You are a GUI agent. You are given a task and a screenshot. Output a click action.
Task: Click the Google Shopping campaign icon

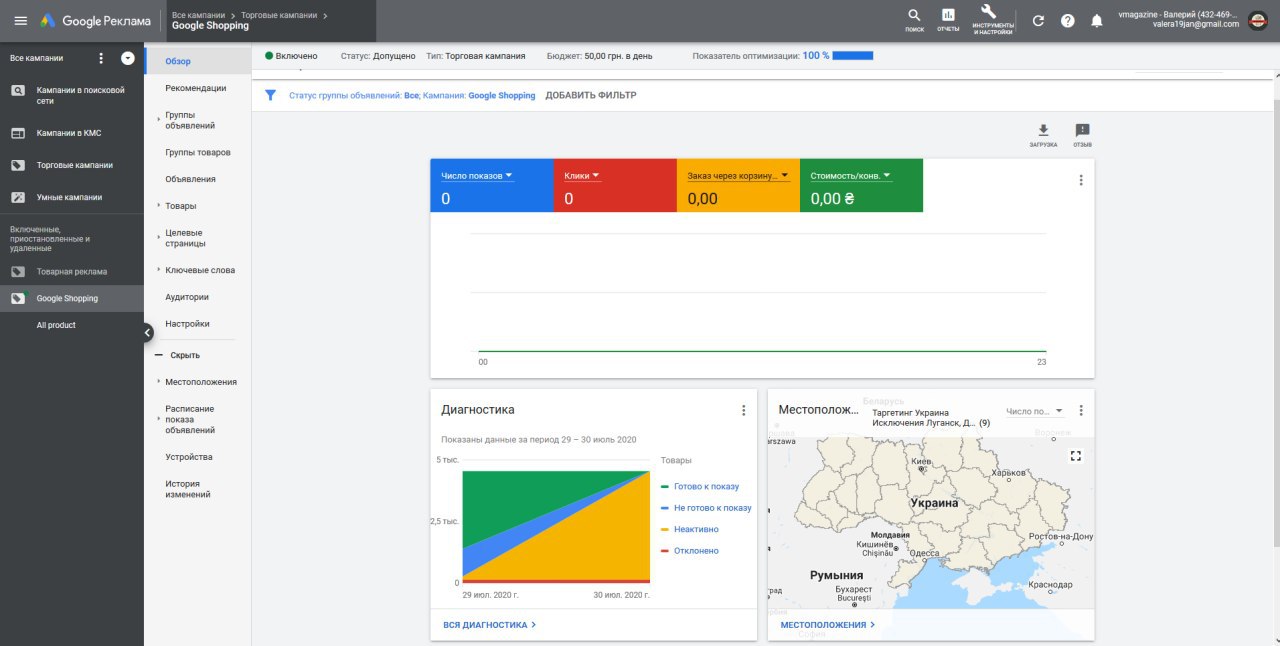tap(18, 298)
